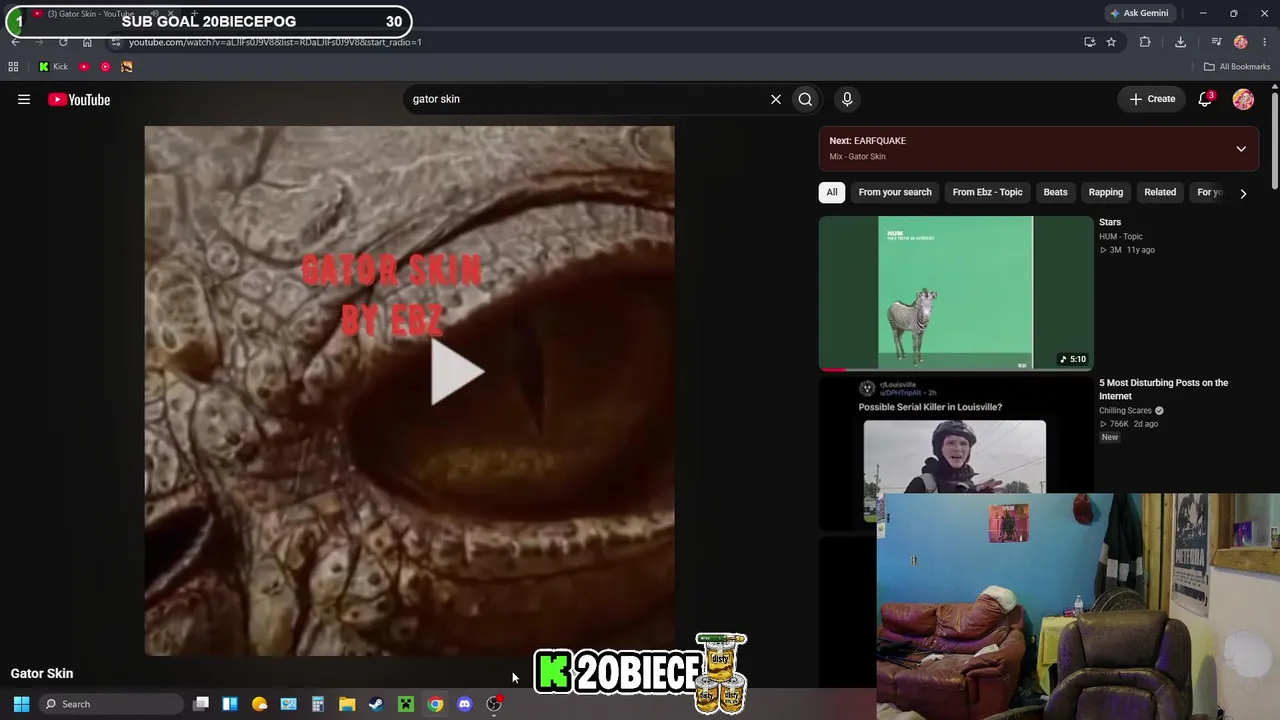
Task: Open File Explorer from taskbar
Action: (x=347, y=704)
